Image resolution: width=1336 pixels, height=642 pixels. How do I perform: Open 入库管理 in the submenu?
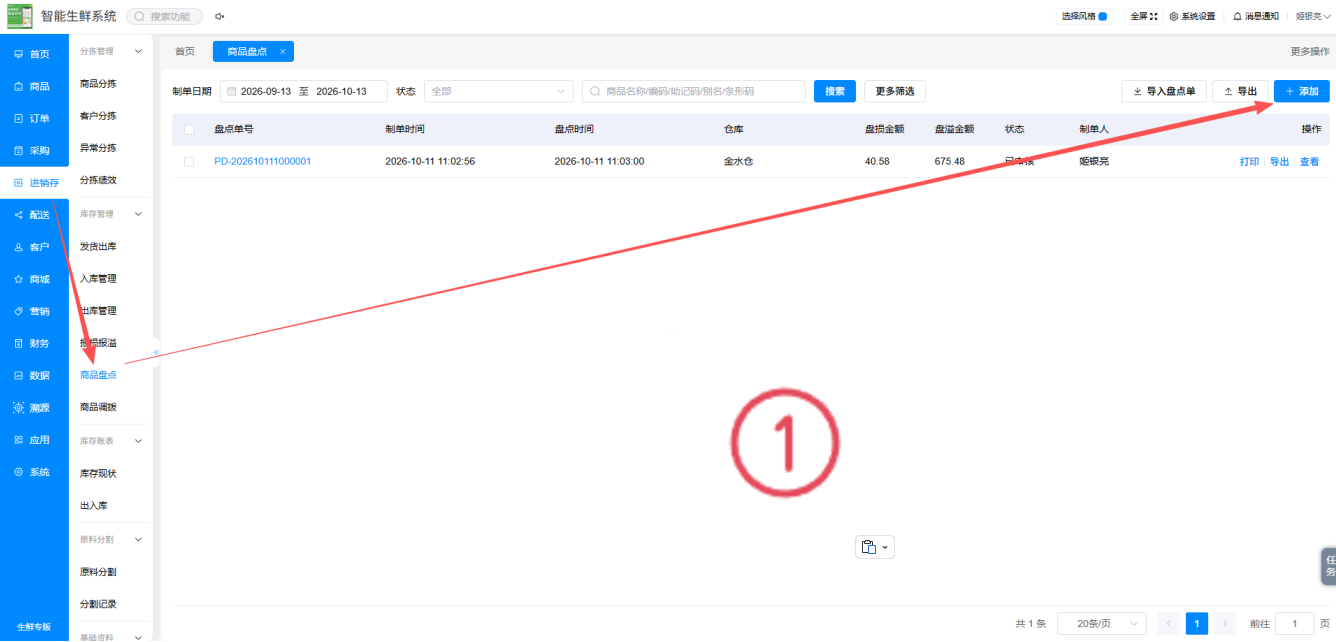[x=98, y=279]
